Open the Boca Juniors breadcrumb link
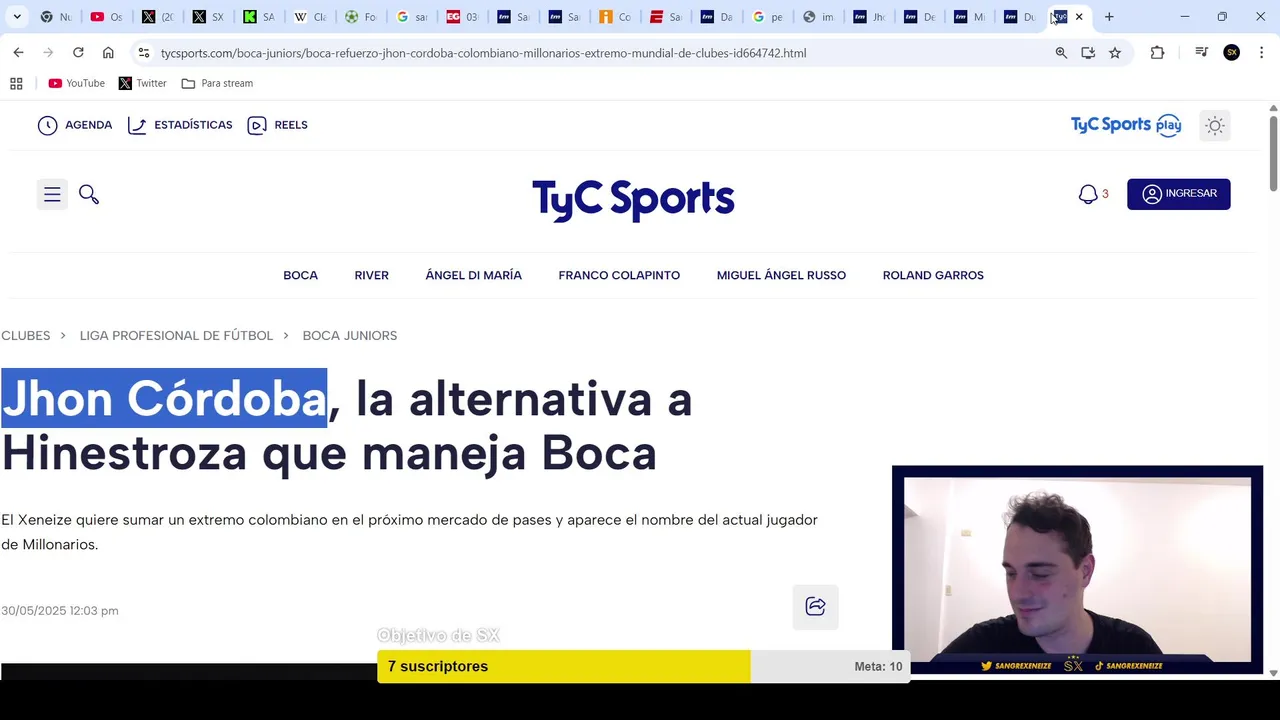 click(349, 336)
